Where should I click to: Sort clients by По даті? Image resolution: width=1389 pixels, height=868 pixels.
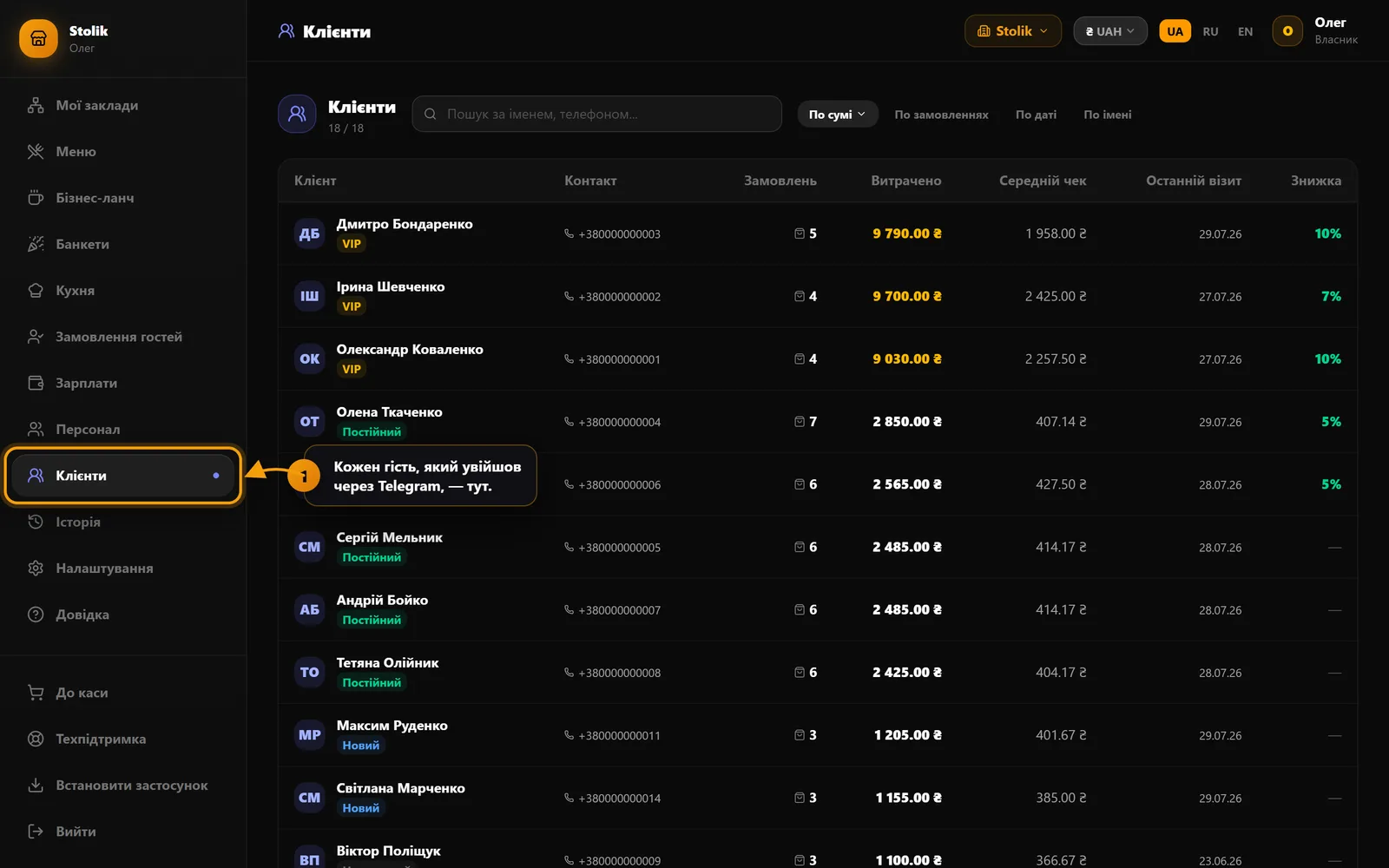(1036, 115)
